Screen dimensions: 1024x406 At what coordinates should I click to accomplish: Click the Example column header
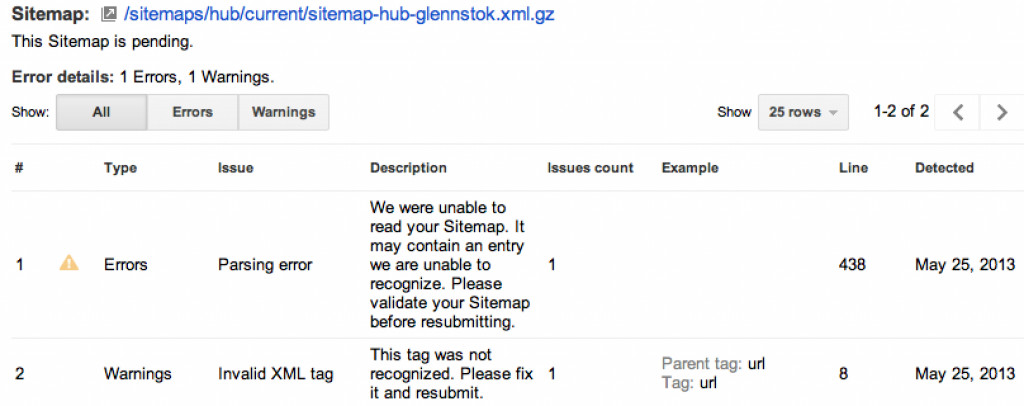pos(690,168)
